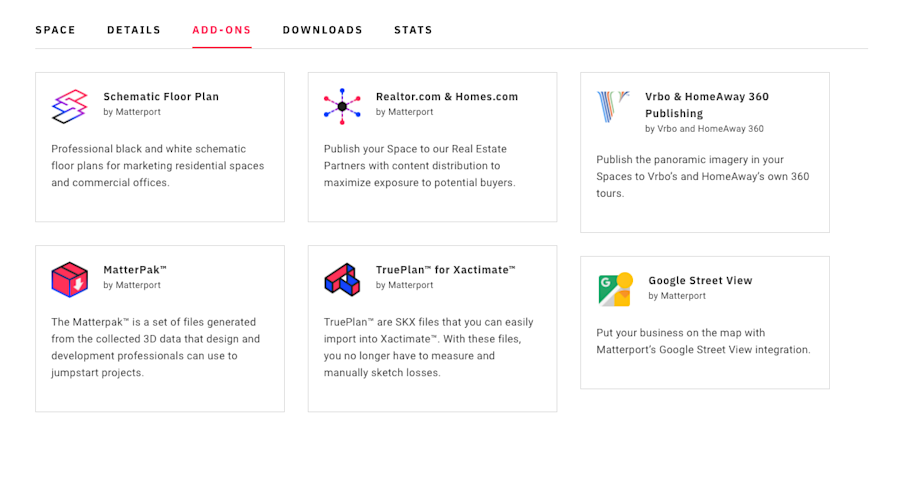Click the Google Street View card description
The image size is (908, 482).
pyautogui.click(x=704, y=341)
